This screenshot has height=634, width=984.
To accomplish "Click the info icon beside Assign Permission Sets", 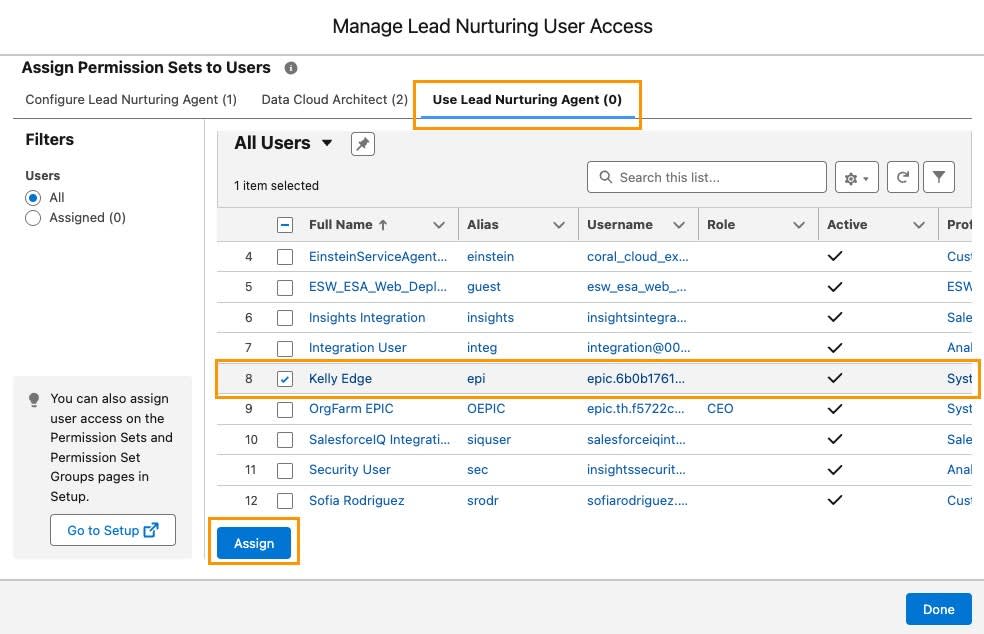I will (x=291, y=67).
